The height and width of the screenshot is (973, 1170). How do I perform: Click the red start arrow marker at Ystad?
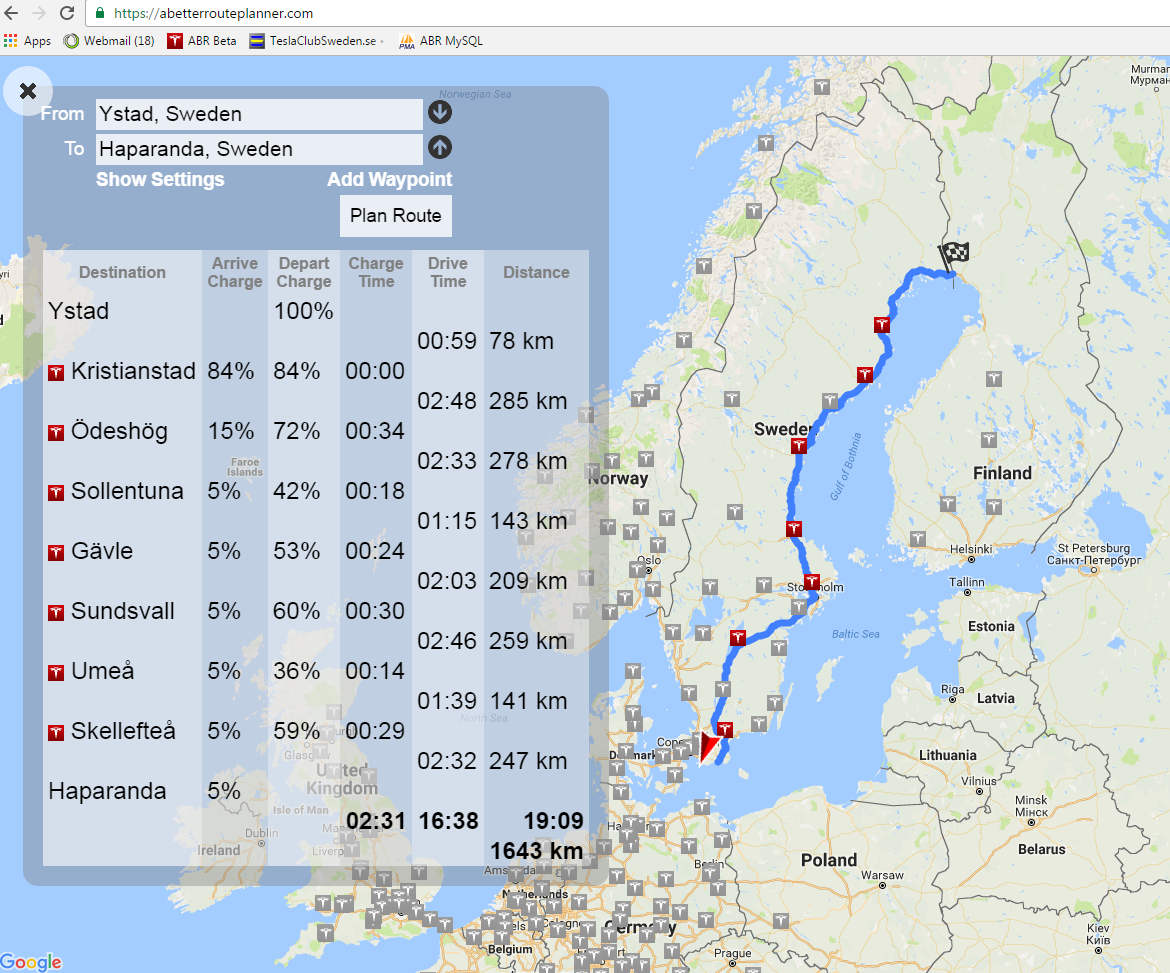click(x=708, y=745)
